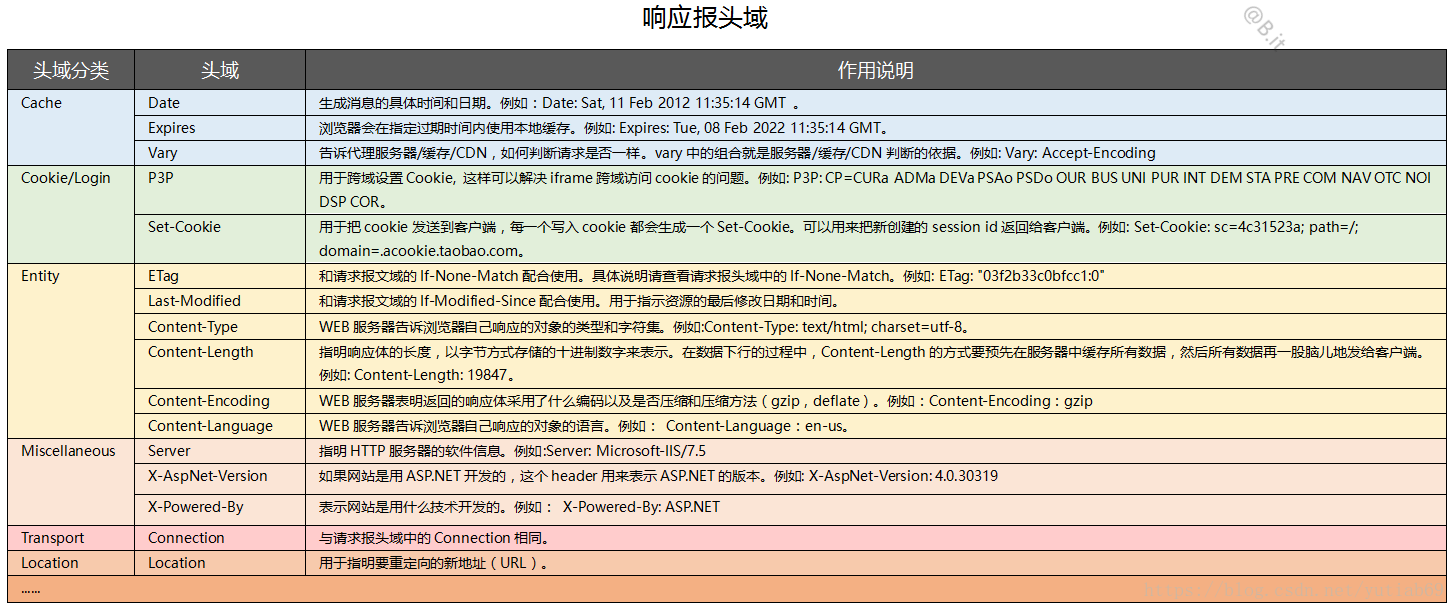Image resolution: width=1455 pixels, height=610 pixels.
Task: Click the P3P header field cell
Action: coord(220,190)
